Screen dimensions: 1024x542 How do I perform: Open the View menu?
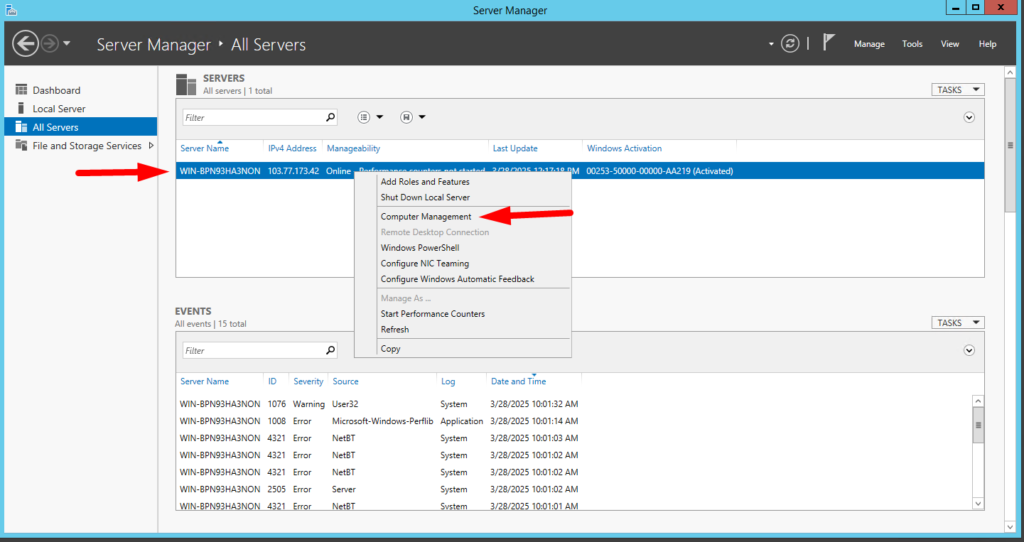pos(950,44)
